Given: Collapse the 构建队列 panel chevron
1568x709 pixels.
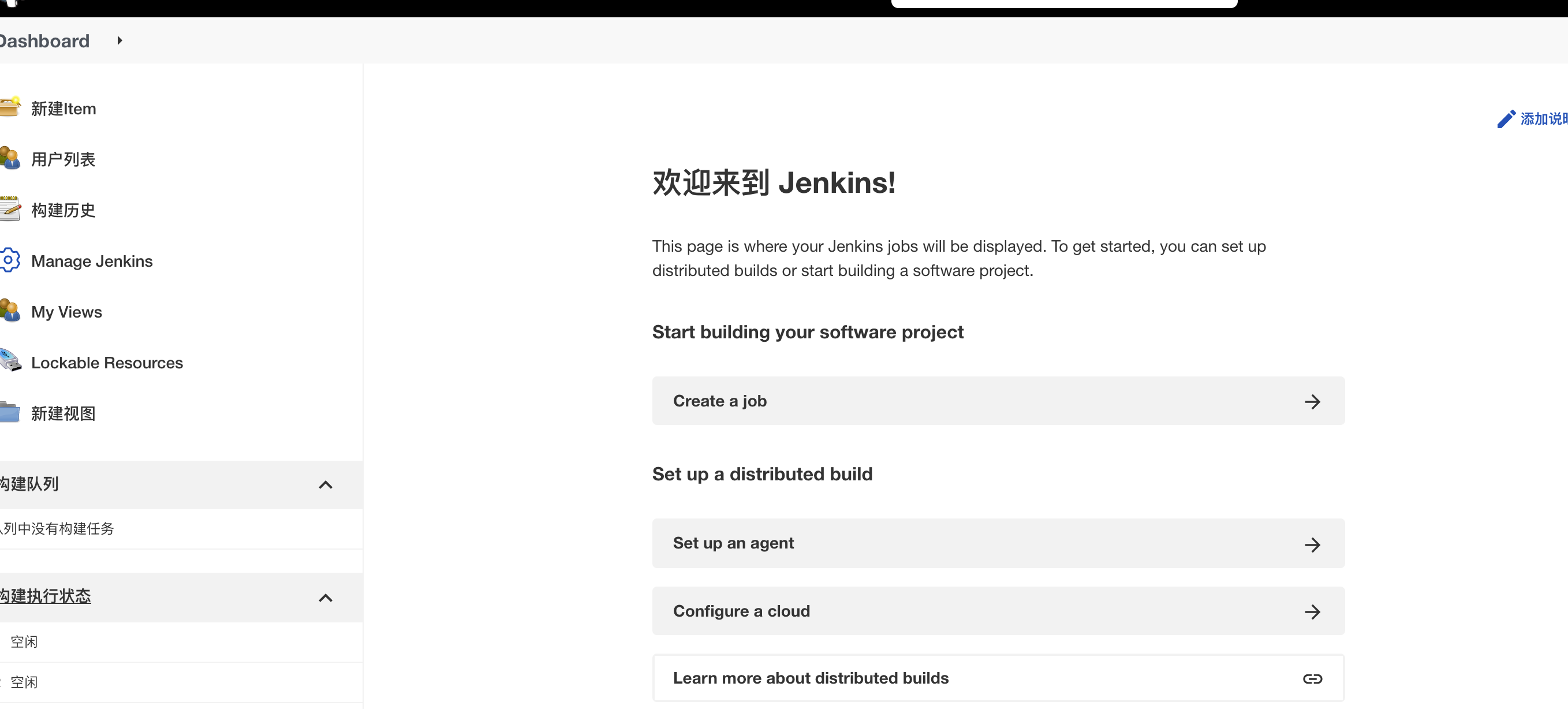Looking at the screenshot, I should point(326,484).
